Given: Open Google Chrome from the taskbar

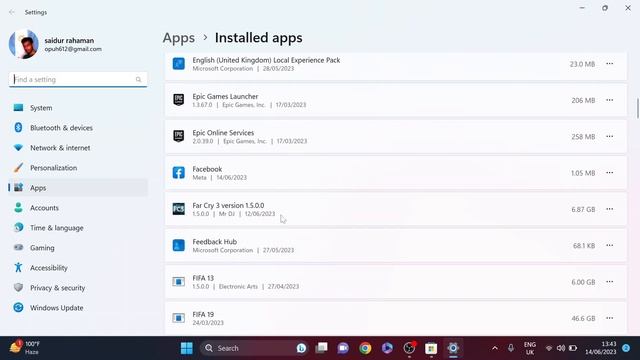Looking at the screenshot, I should click(365, 348).
